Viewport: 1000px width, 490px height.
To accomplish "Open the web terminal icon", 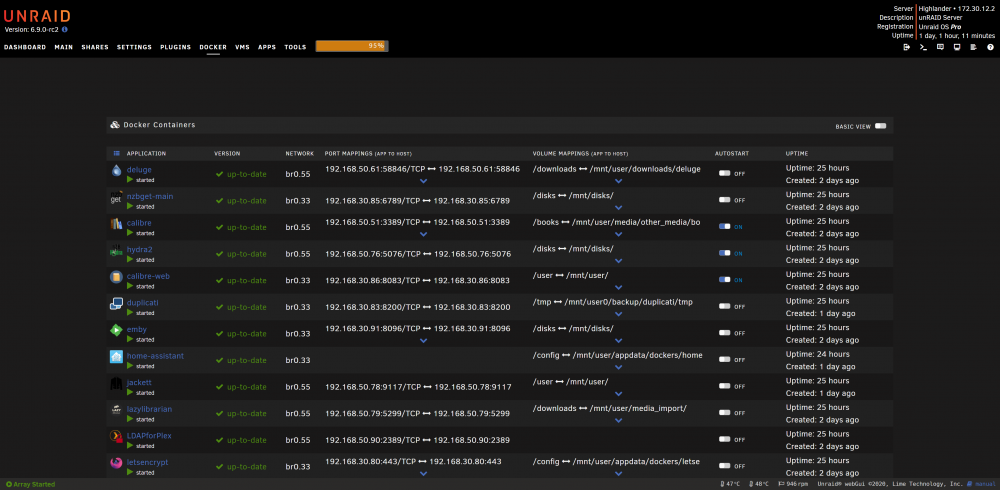I will [x=923, y=47].
